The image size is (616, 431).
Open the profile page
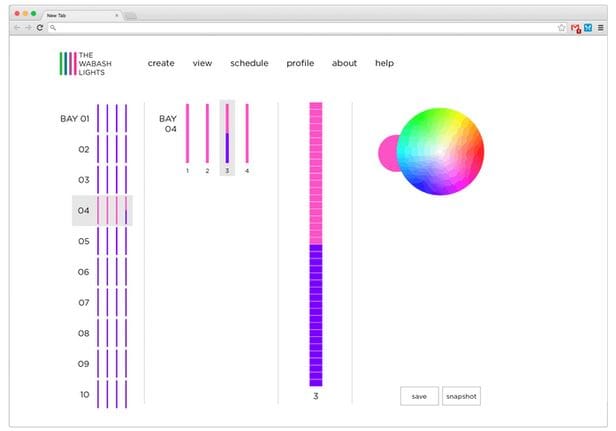click(300, 63)
